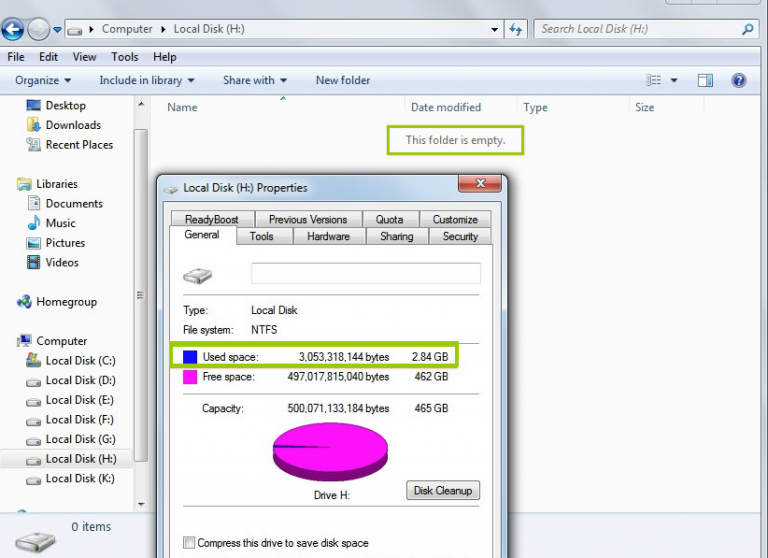Click the Disk Cleanup button
Viewport: 768px width, 558px height.
pos(443,490)
